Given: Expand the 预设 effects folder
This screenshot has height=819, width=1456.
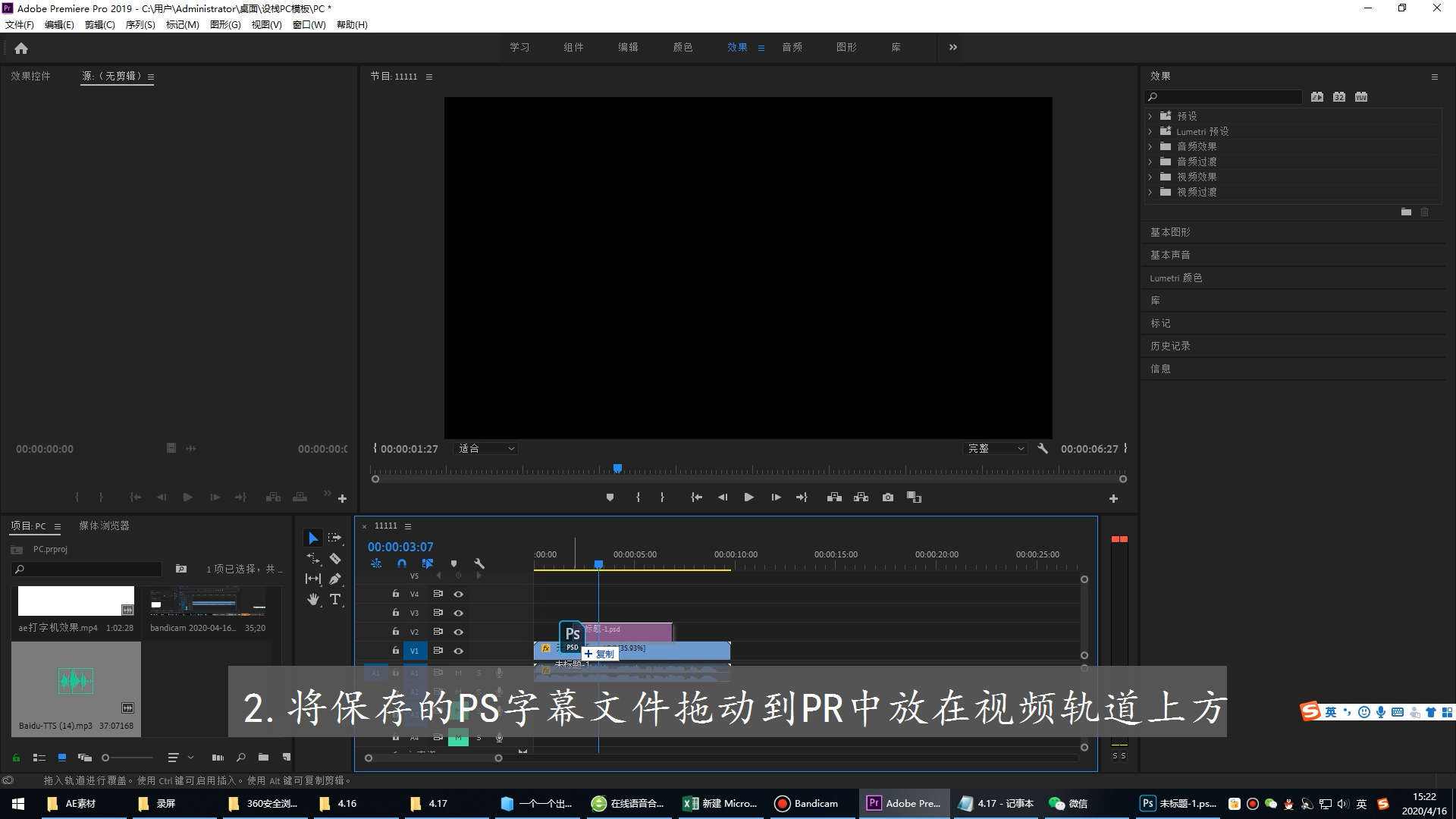Looking at the screenshot, I should coord(1150,116).
